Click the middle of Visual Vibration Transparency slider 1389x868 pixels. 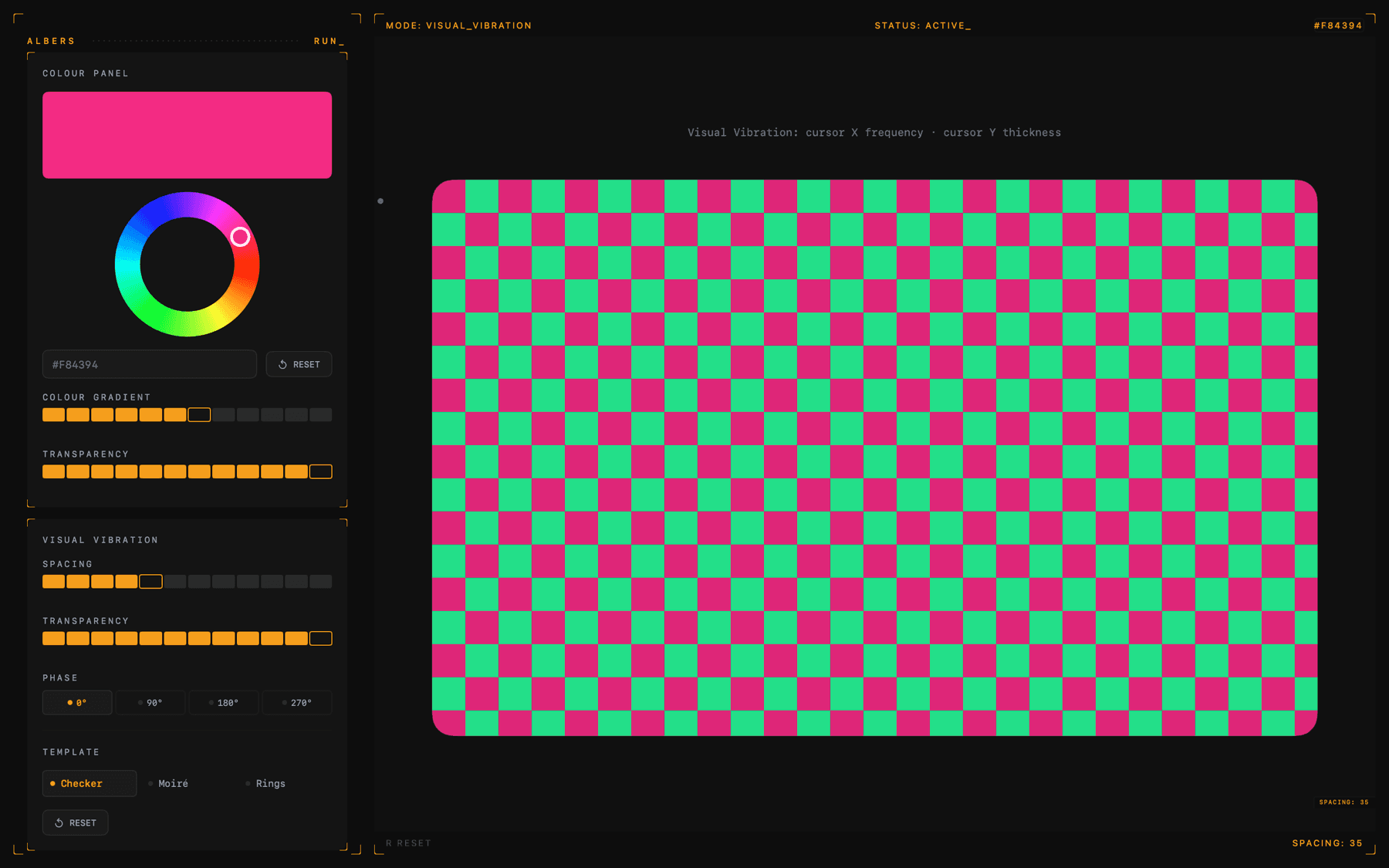(187, 639)
